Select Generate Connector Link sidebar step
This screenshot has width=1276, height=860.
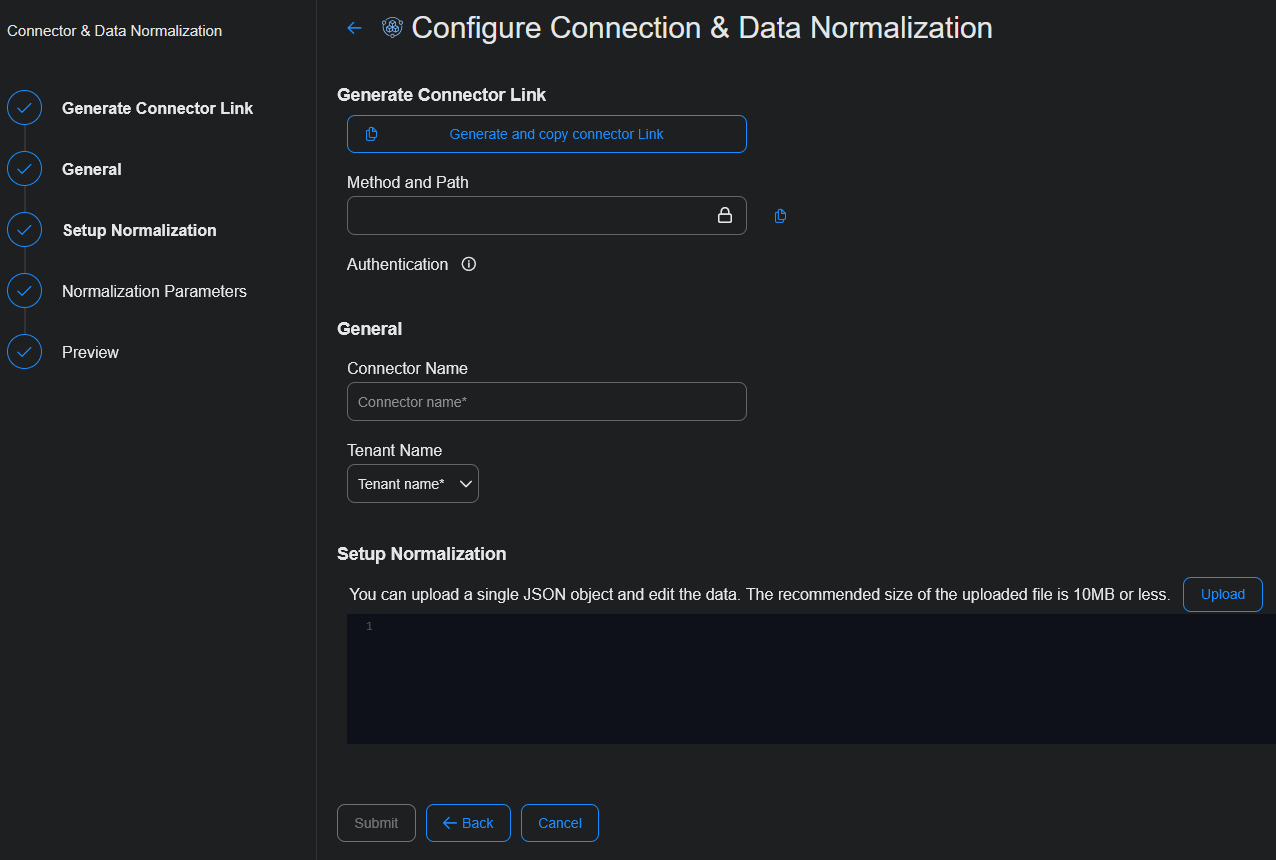pyautogui.click(x=157, y=108)
